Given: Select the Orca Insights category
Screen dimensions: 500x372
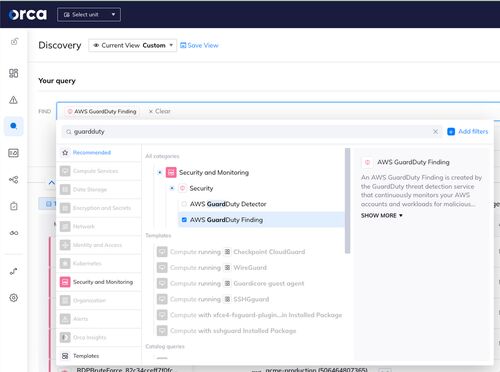Looking at the screenshot, I should click(x=99, y=338).
